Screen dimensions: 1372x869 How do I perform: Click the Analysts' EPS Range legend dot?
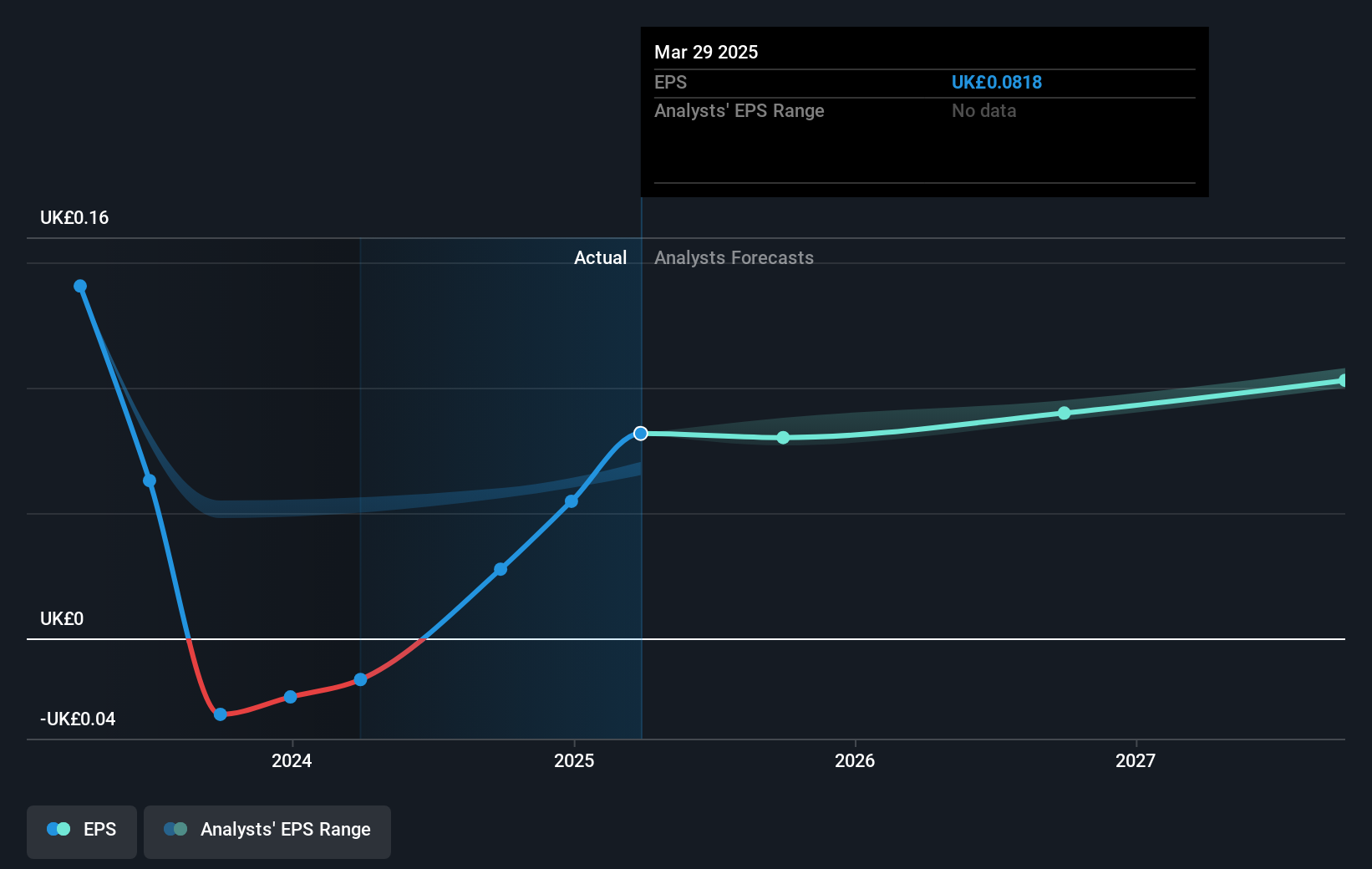tap(175, 829)
